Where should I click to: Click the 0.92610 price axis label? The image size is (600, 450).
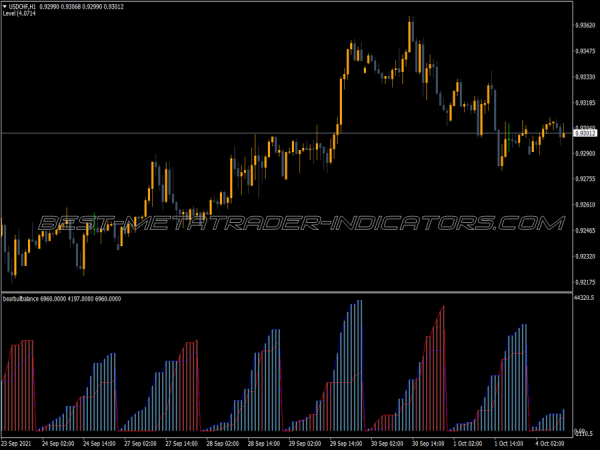585,205
